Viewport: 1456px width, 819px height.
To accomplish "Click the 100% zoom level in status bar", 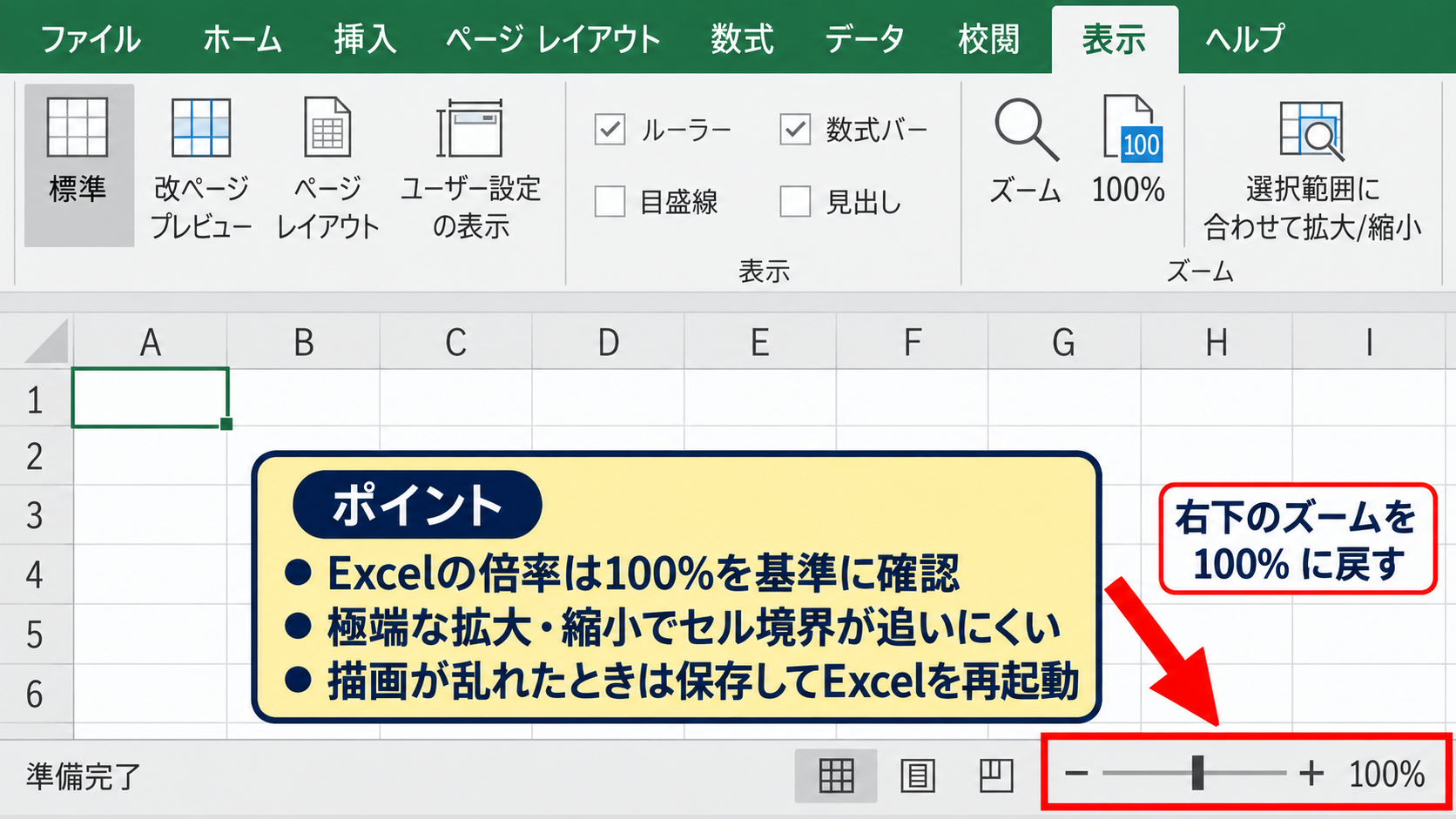I will 1386,774.
